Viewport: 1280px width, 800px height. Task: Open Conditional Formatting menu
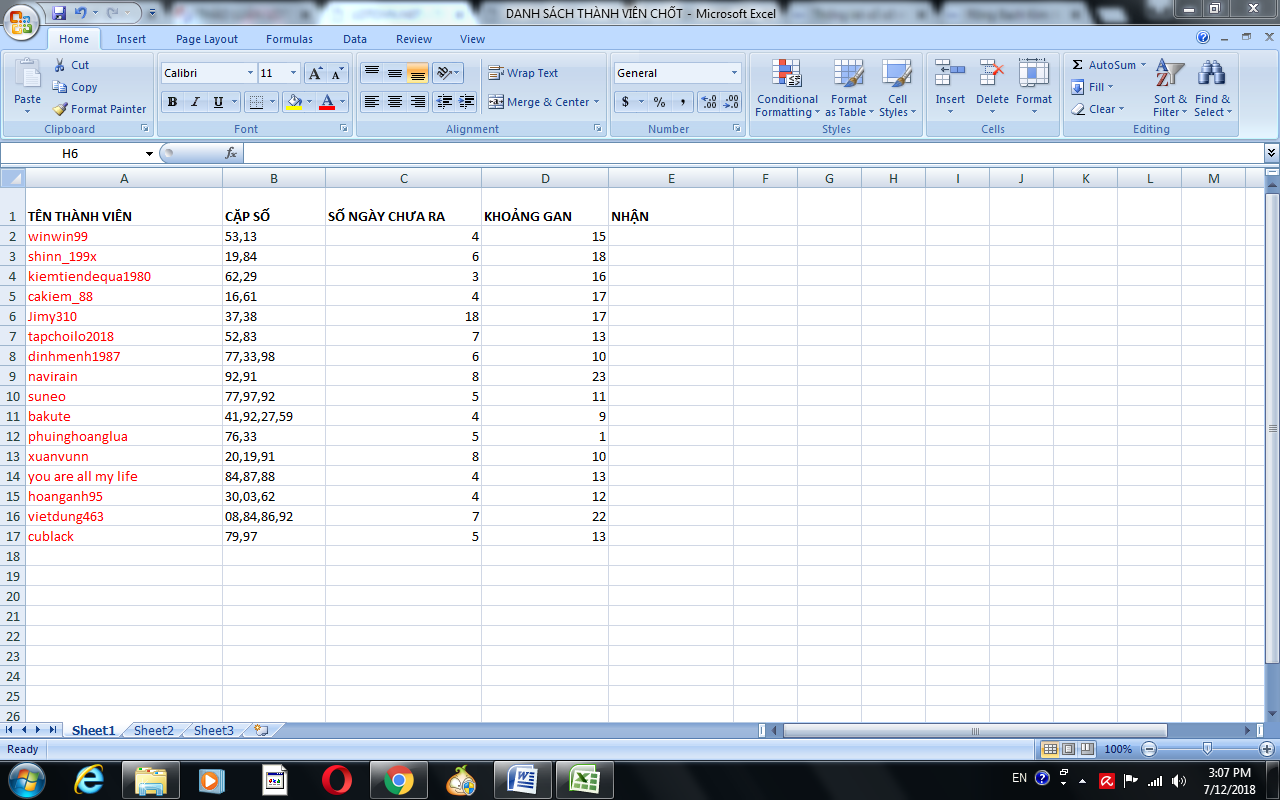[x=787, y=88]
